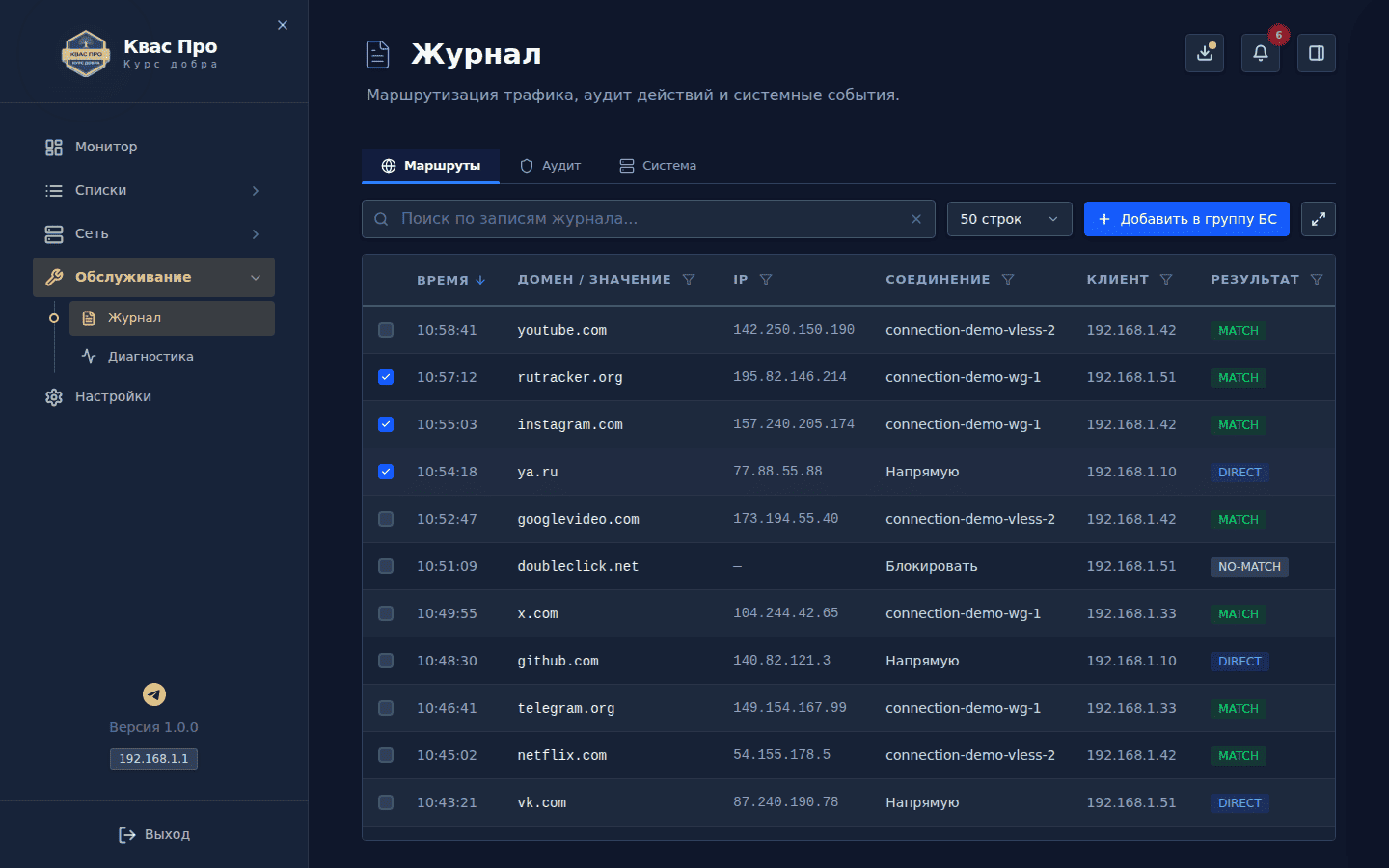Open the Telegram link icon
This screenshot has height=868, width=1389.
coord(154,694)
